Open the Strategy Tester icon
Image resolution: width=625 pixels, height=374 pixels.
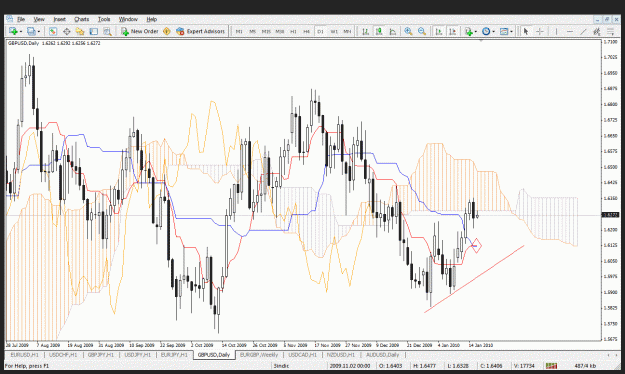107,31
